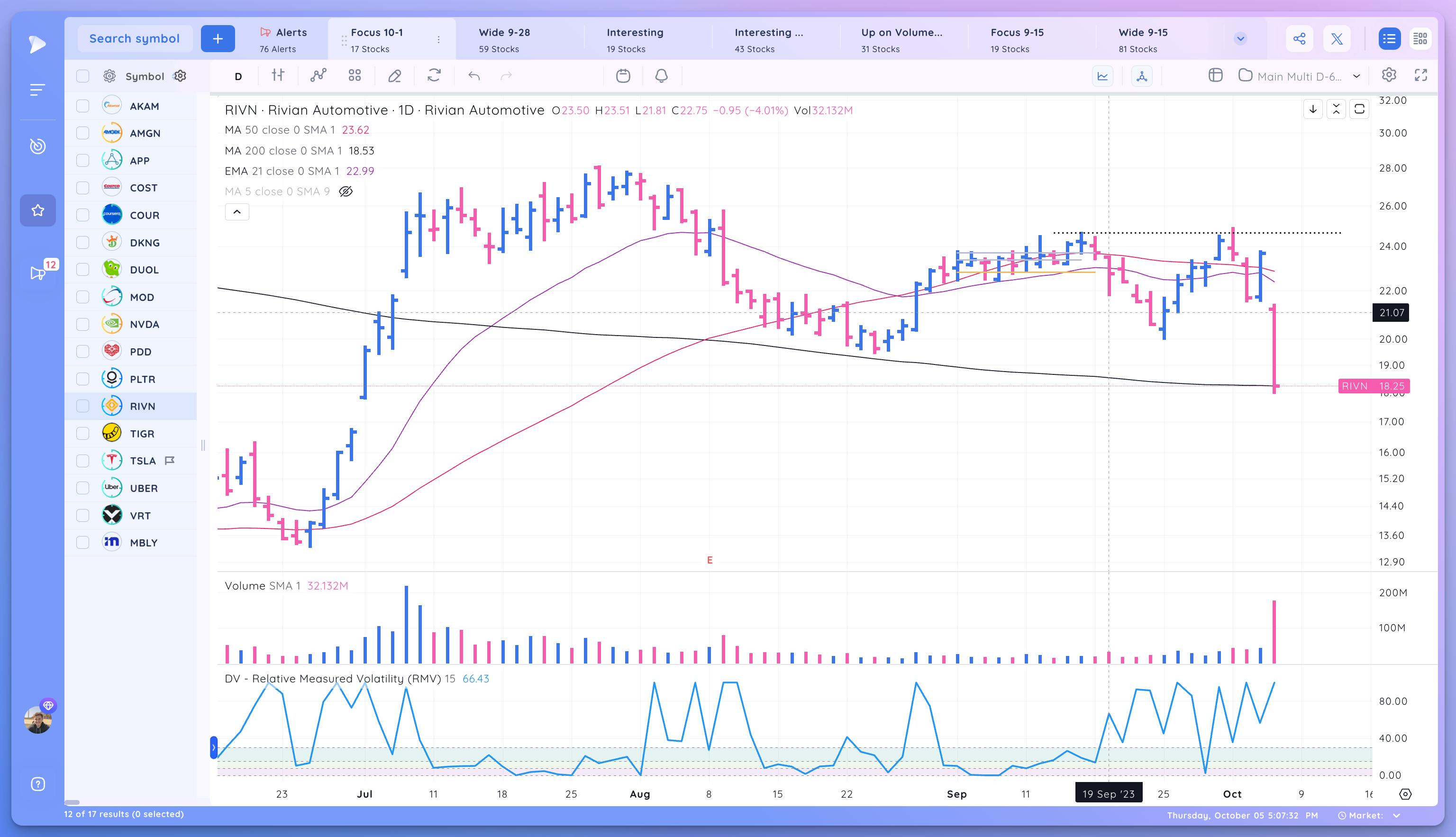The image size is (1456, 837).
Task: Open help question mark icon
Action: tap(38, 784)
